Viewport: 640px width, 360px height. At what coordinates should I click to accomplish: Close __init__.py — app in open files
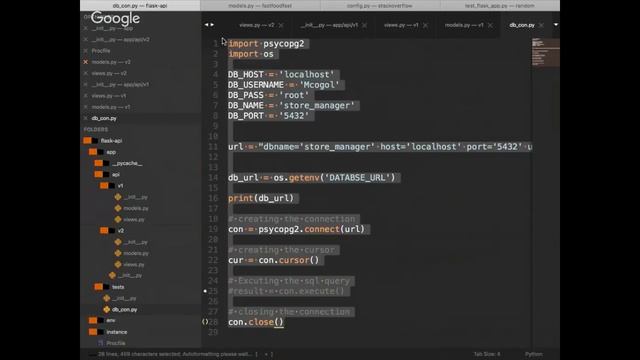pyautogui.click(x=86, y=29)
